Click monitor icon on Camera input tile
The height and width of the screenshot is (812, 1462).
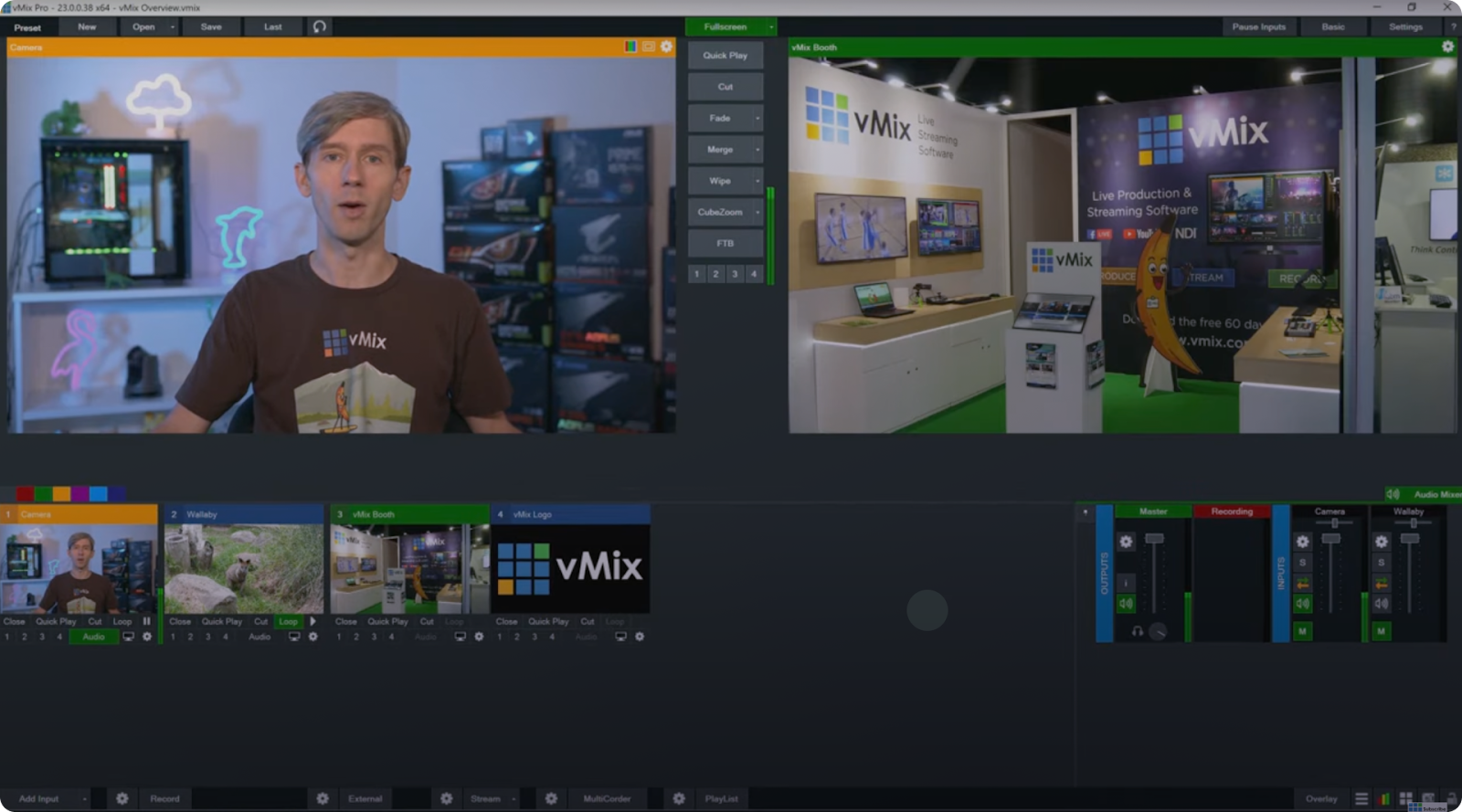[x=129, y=637]
